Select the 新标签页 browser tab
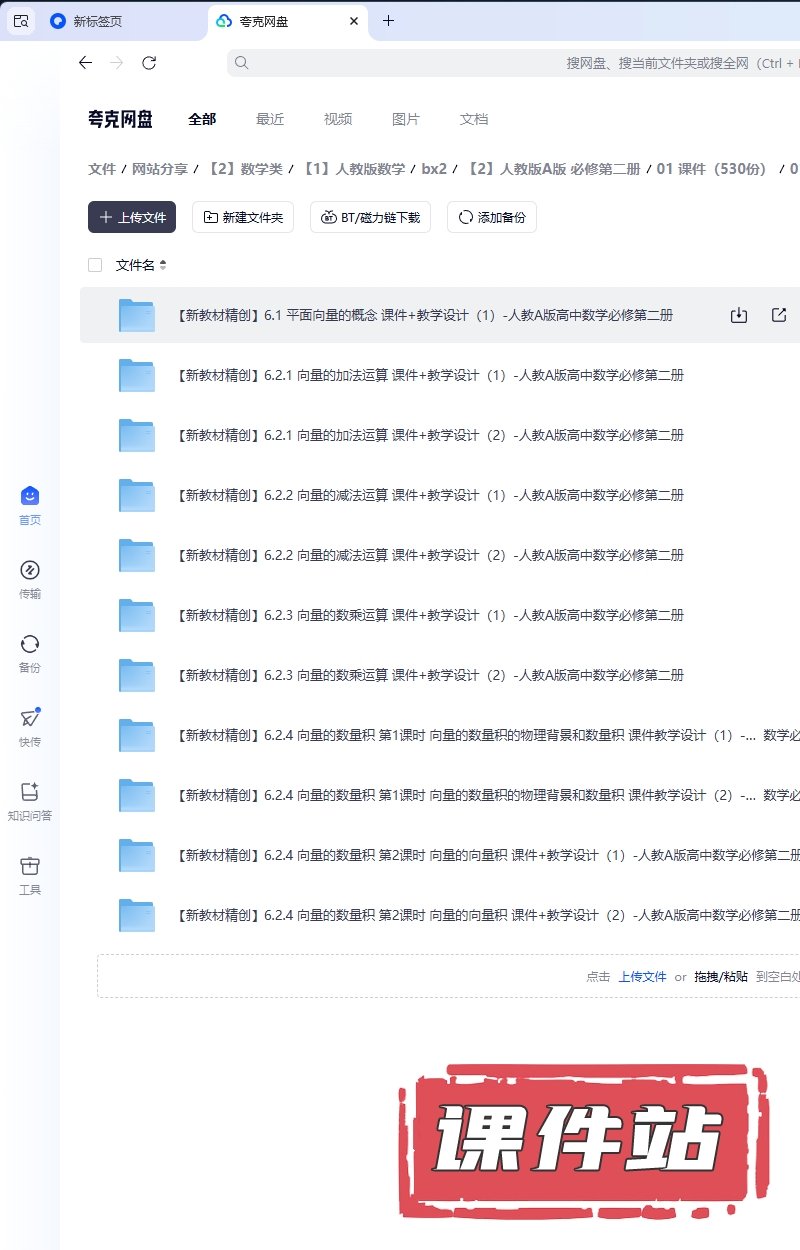 pos(98,21)
